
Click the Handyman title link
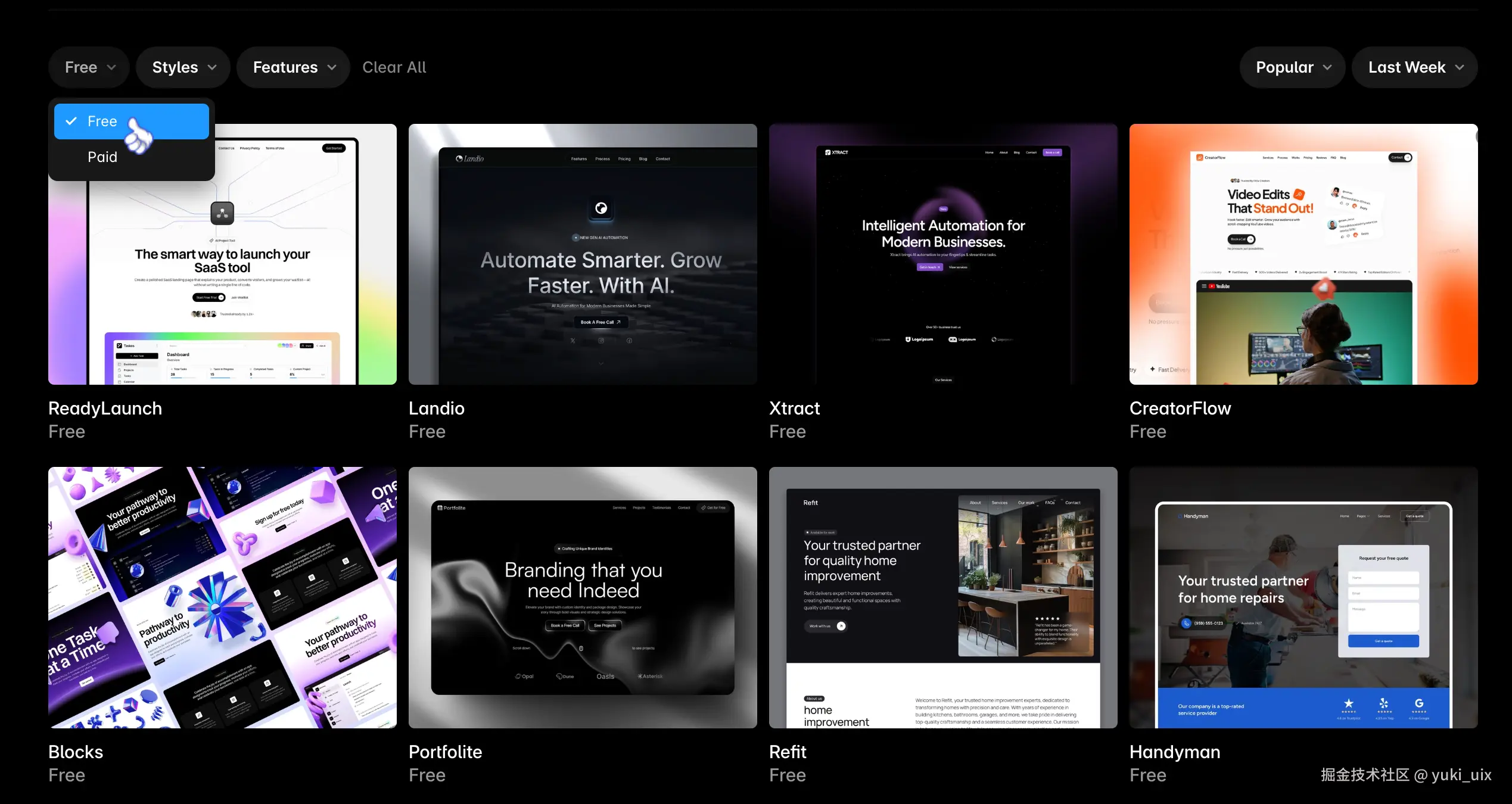1175,752
